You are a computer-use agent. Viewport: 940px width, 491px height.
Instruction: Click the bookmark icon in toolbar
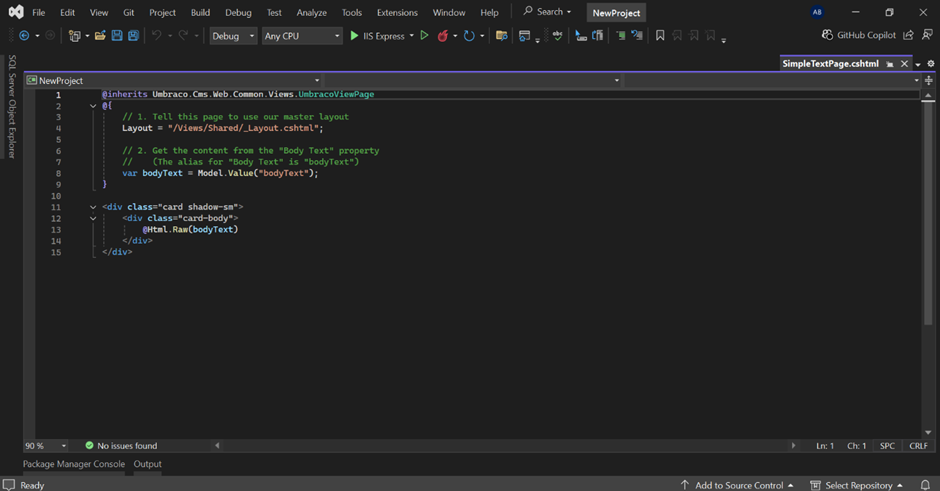tap(660, 36)
